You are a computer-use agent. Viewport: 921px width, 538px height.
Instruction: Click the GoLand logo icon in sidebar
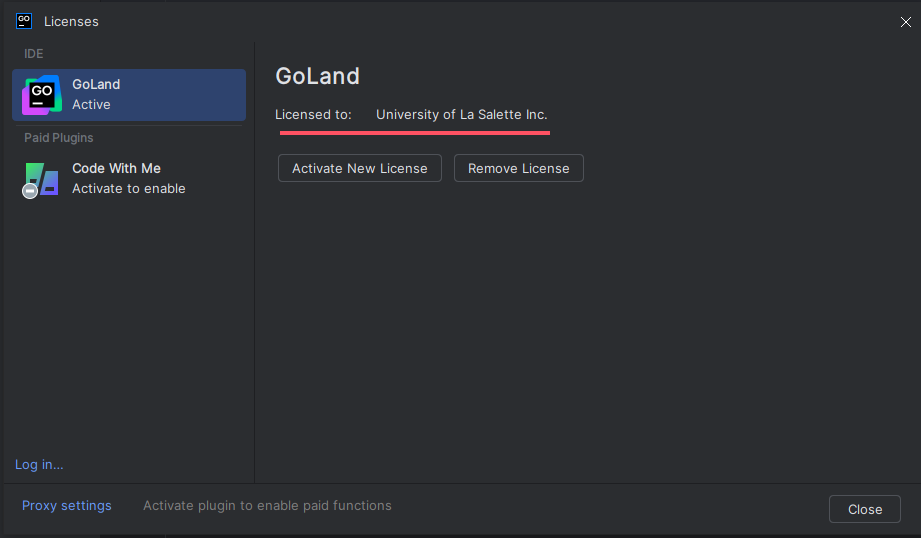42,95
